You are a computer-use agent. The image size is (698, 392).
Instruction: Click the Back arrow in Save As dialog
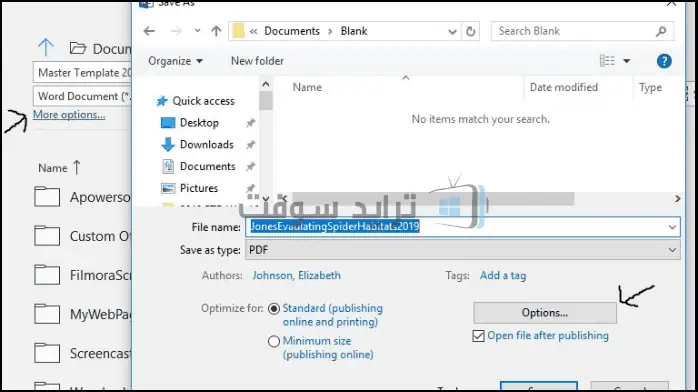149,31
